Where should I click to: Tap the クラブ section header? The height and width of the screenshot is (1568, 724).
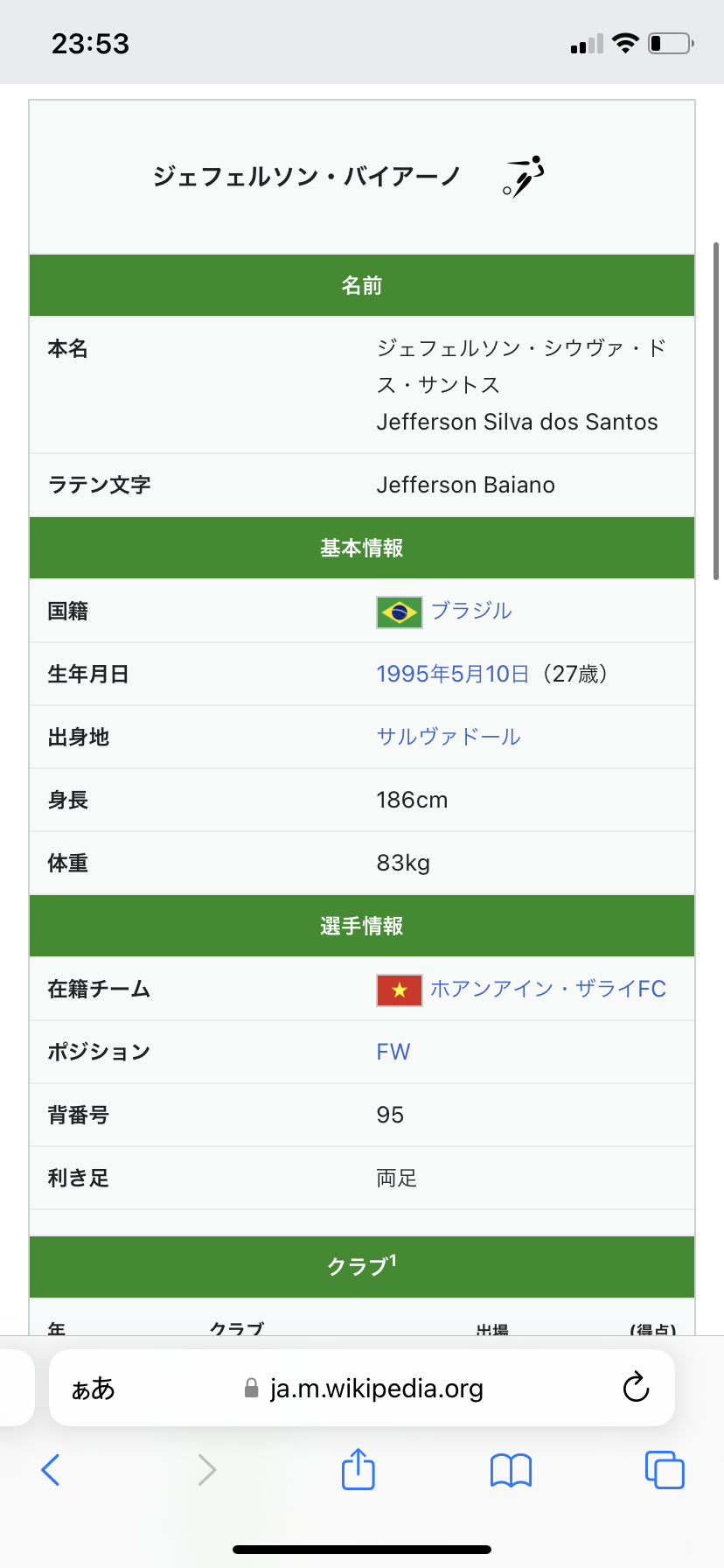[362, 1267]
